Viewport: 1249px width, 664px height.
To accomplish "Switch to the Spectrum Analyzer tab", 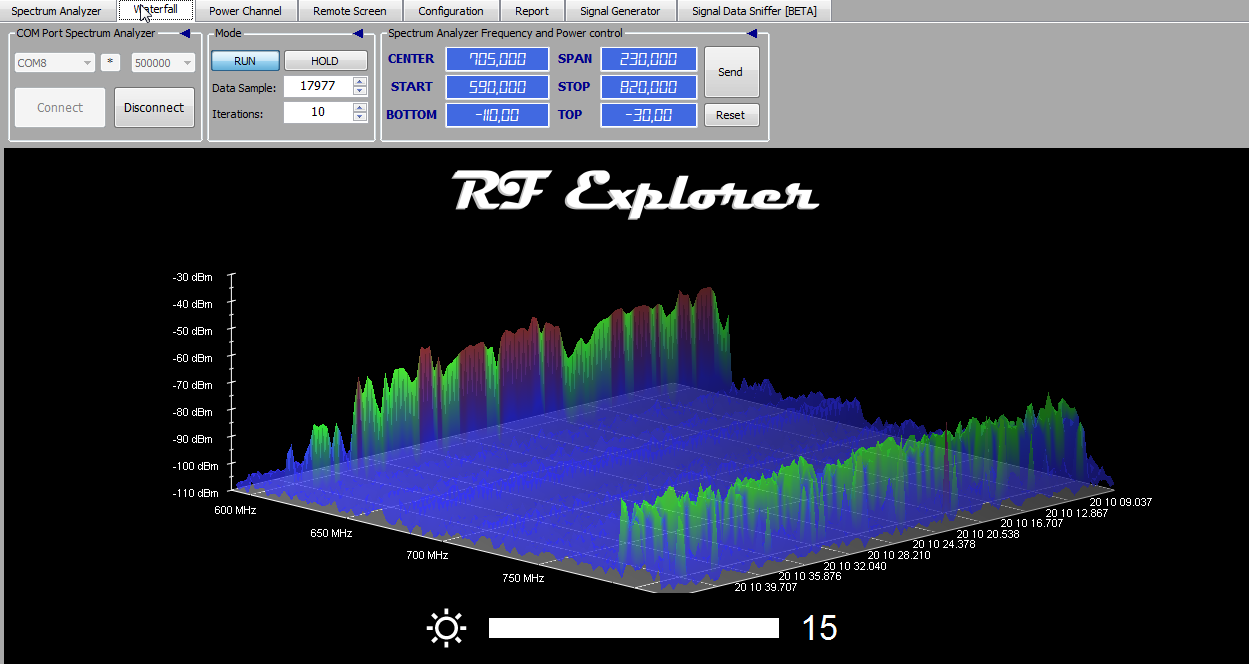I will click(x=57, y=11).
